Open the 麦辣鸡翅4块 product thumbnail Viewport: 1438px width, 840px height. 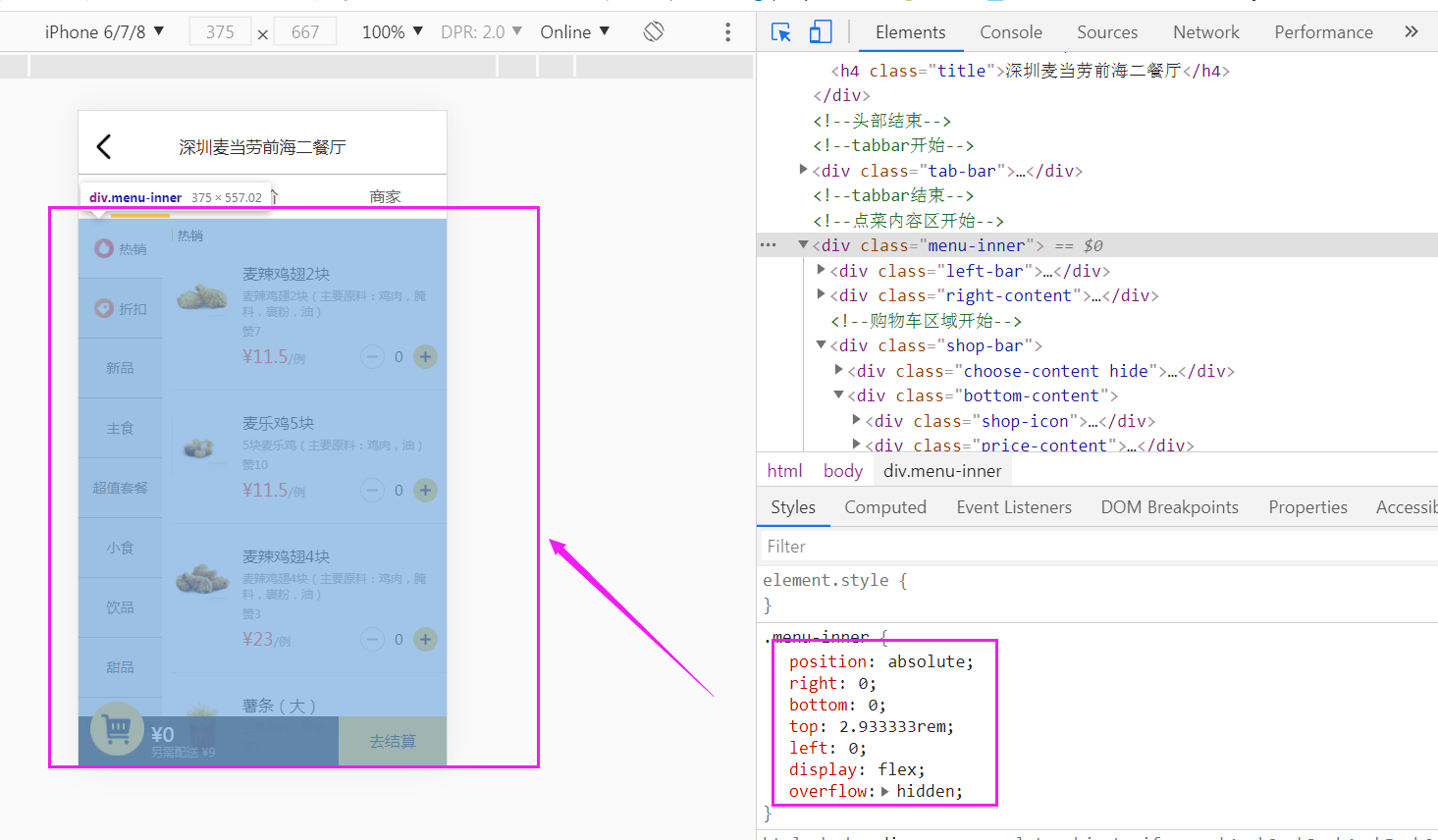(201, 579)
